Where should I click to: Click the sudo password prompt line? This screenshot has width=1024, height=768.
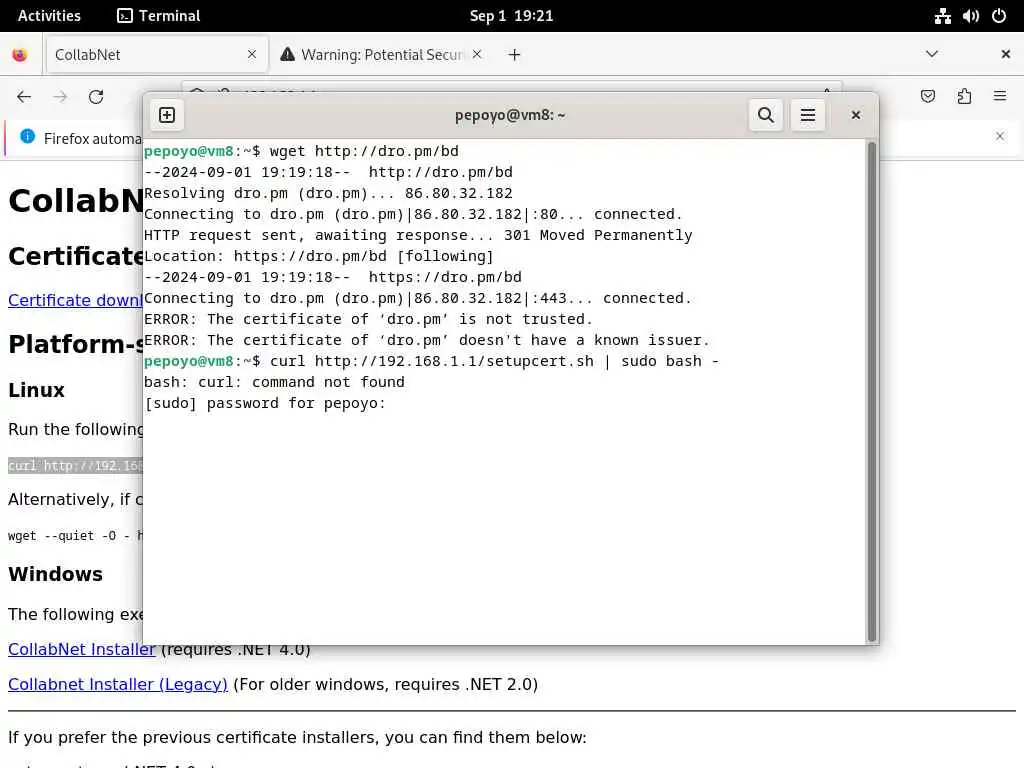click(x=264, y=403)
